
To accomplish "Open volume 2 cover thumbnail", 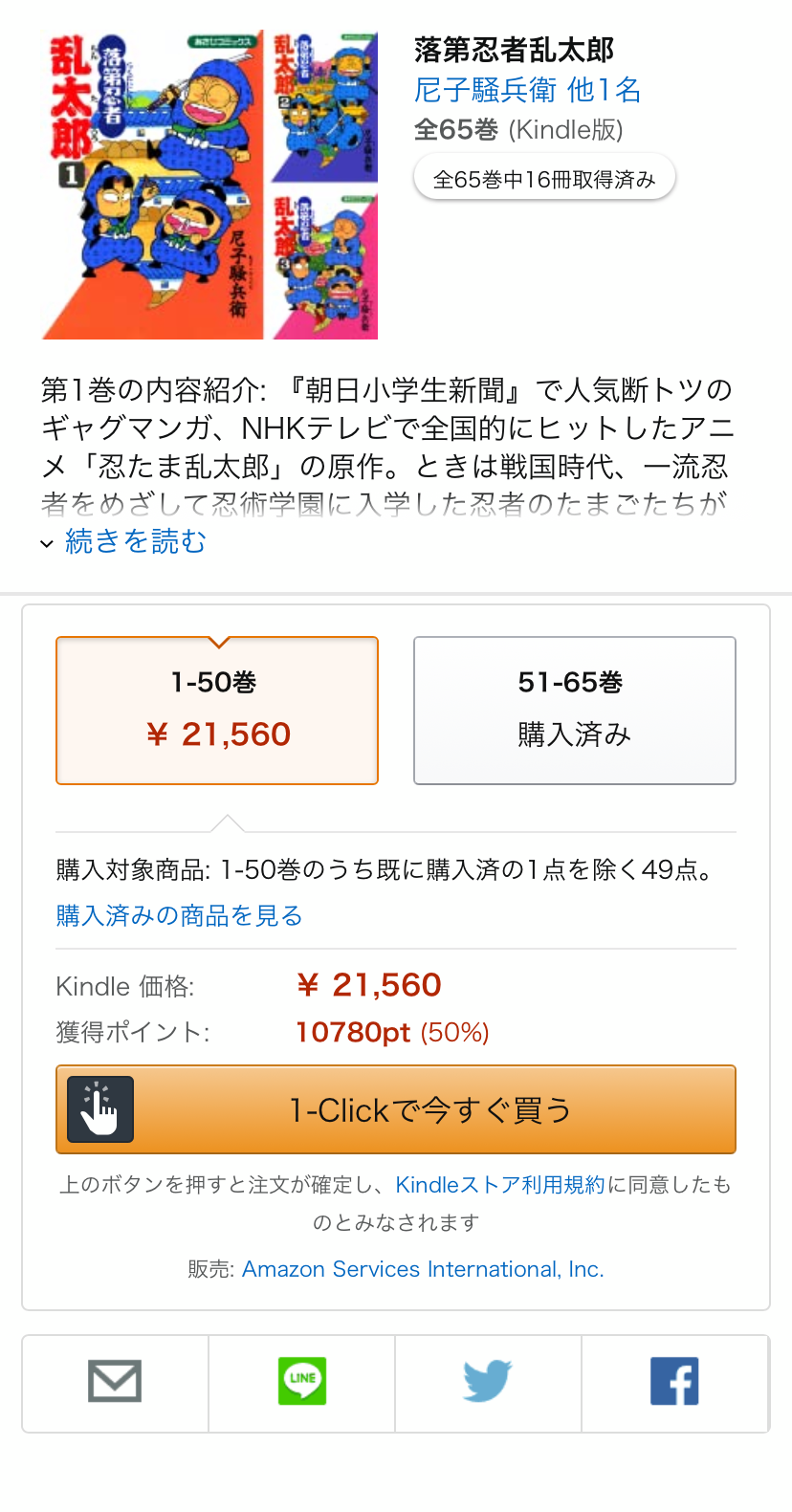I will (325, 107).
